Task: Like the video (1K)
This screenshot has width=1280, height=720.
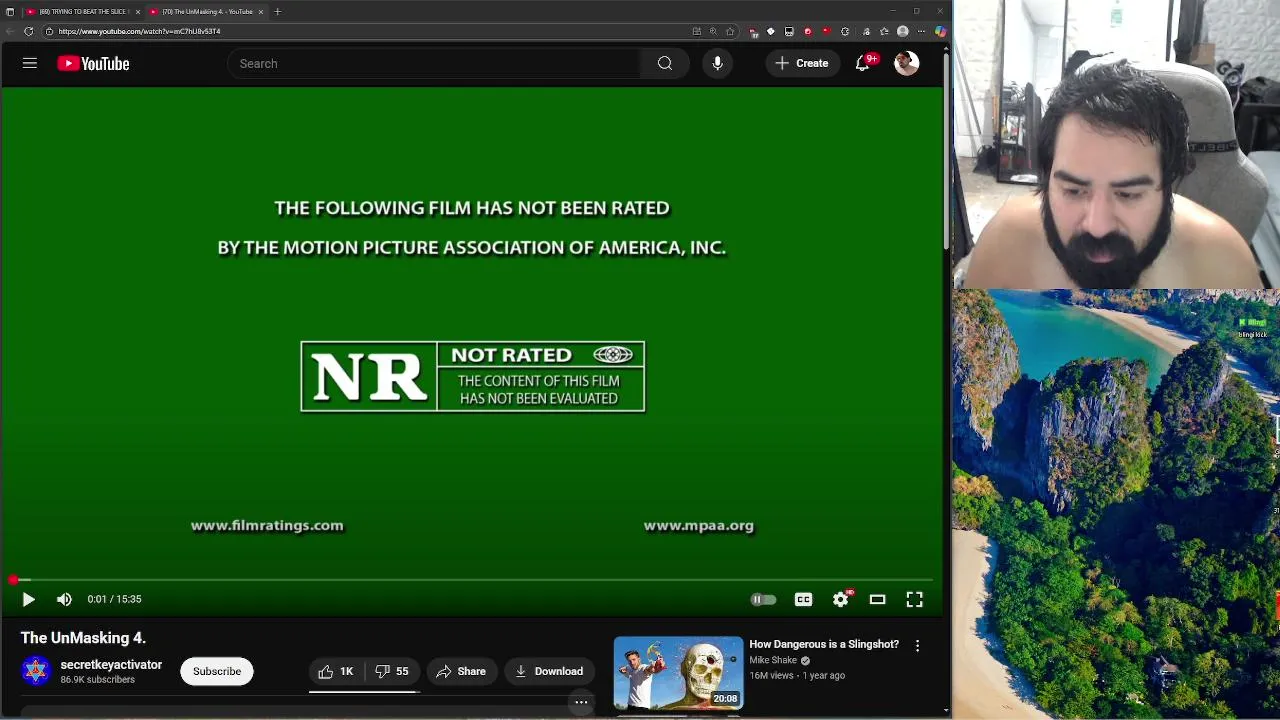Action: coord(336,671)
